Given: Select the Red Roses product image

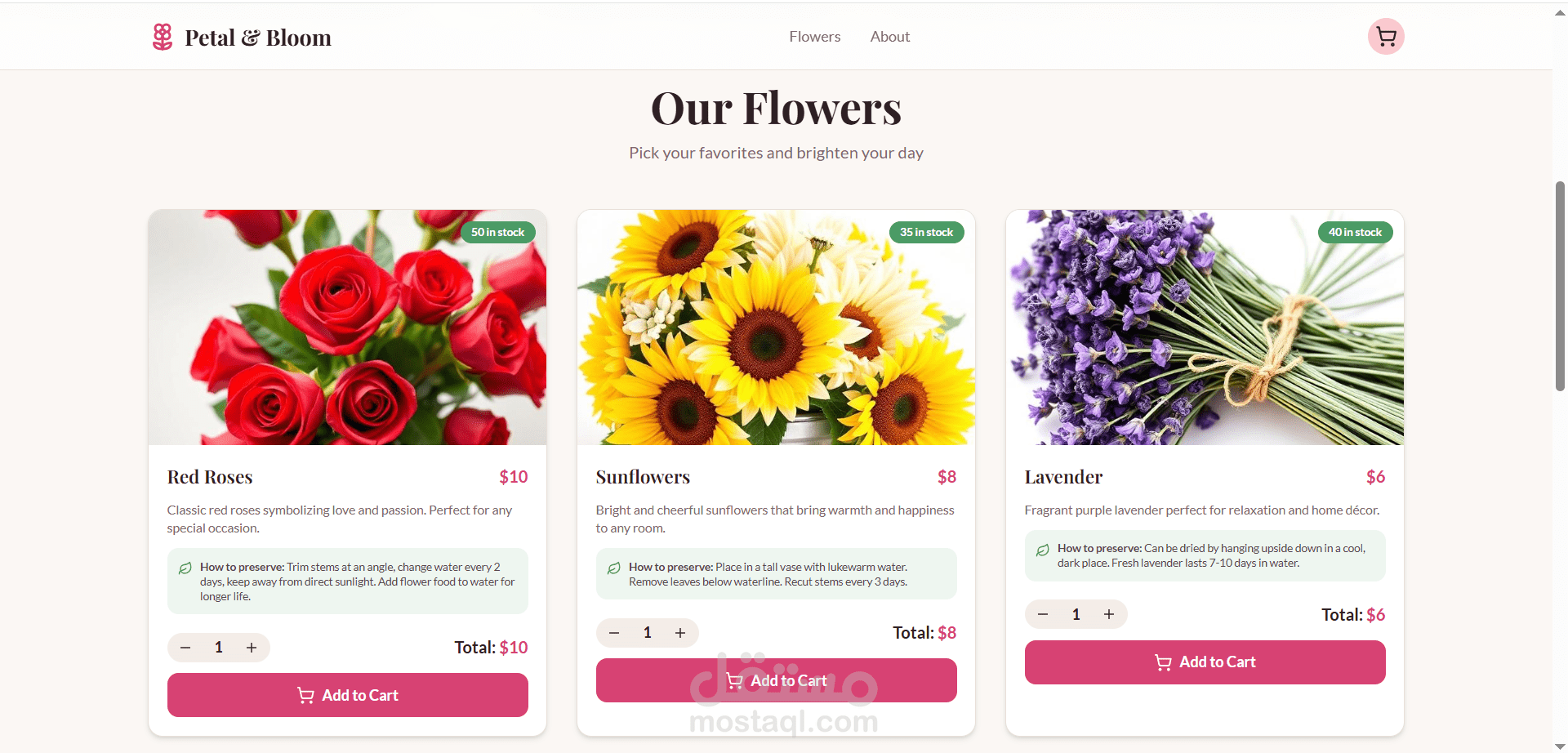Looking at the screenshot, I should pyautogui.click(x=348, y=327).
